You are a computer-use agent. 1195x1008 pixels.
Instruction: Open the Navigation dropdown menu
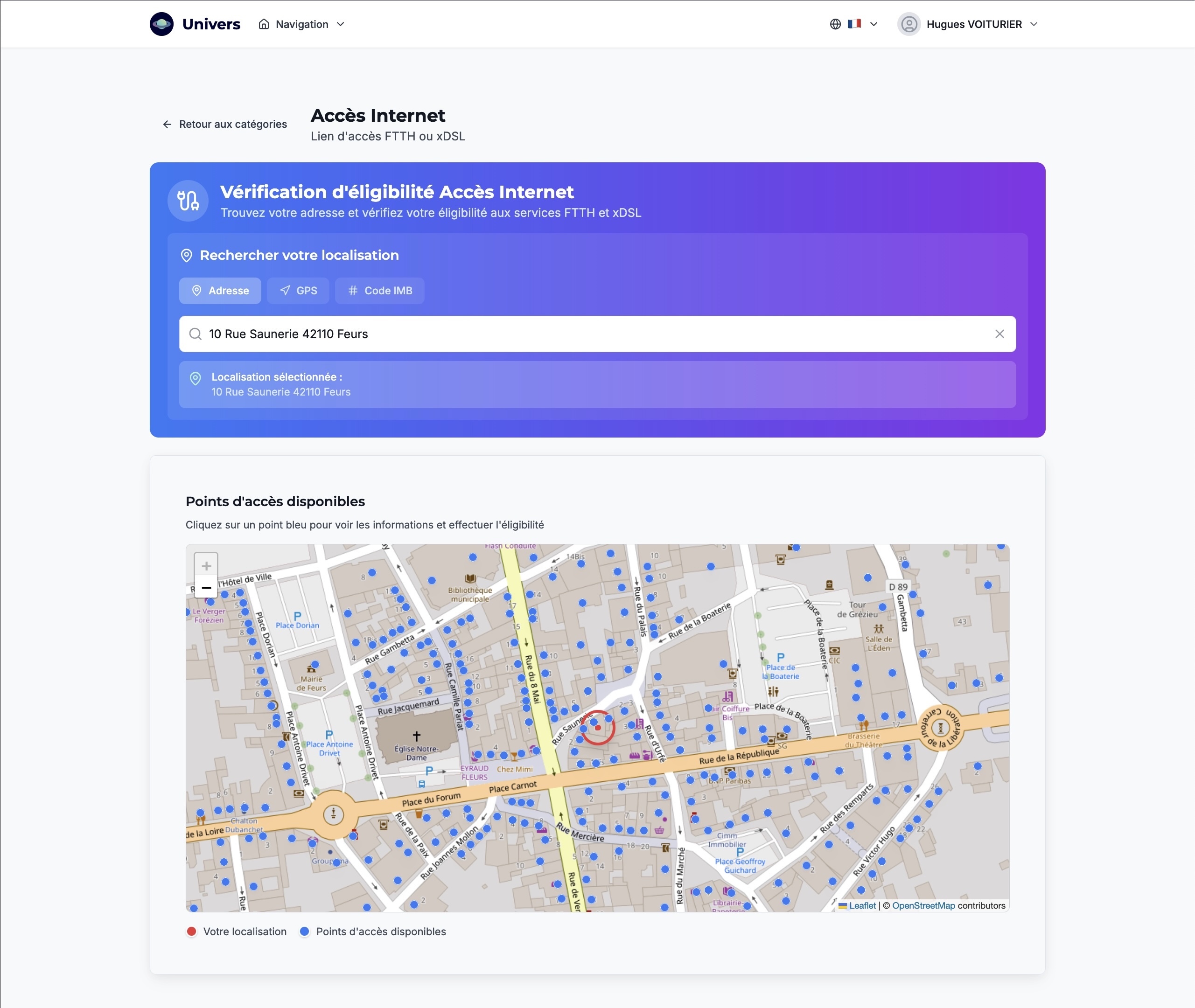[x=302, y=24]
